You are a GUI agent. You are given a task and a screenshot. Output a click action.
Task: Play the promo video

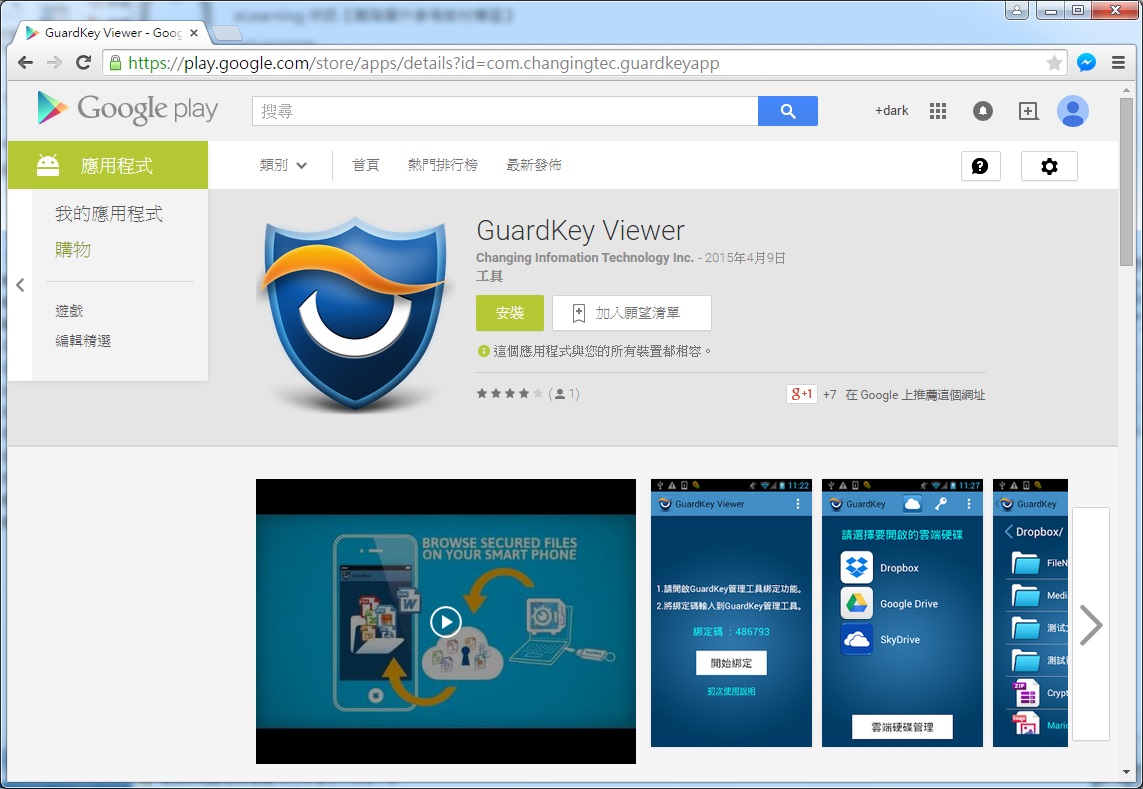click(445, 621)
